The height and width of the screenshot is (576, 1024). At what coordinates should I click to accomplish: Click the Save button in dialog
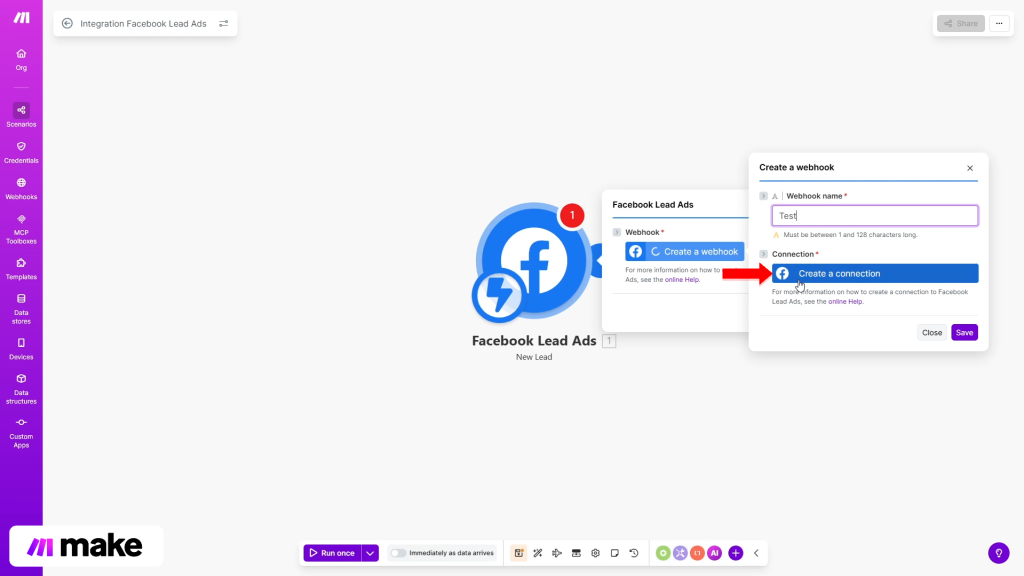tap(965, 332)
